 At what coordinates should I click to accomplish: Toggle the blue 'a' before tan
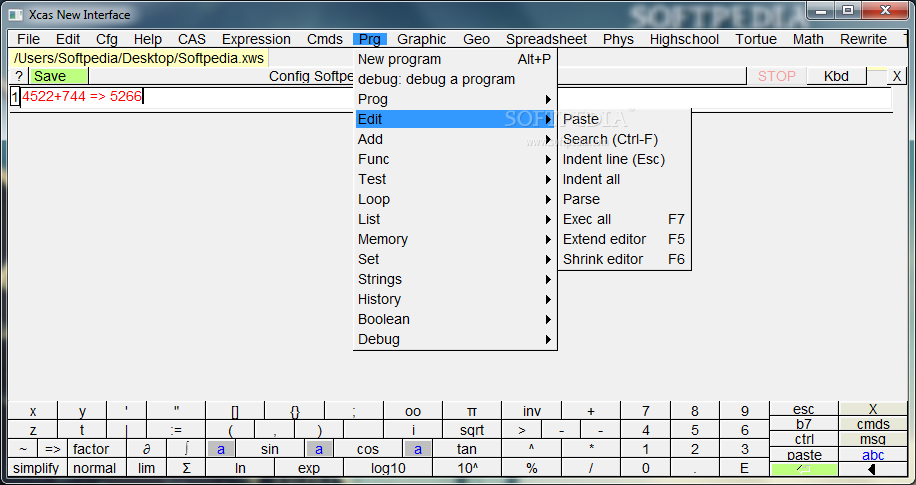(x=417, y=449)
